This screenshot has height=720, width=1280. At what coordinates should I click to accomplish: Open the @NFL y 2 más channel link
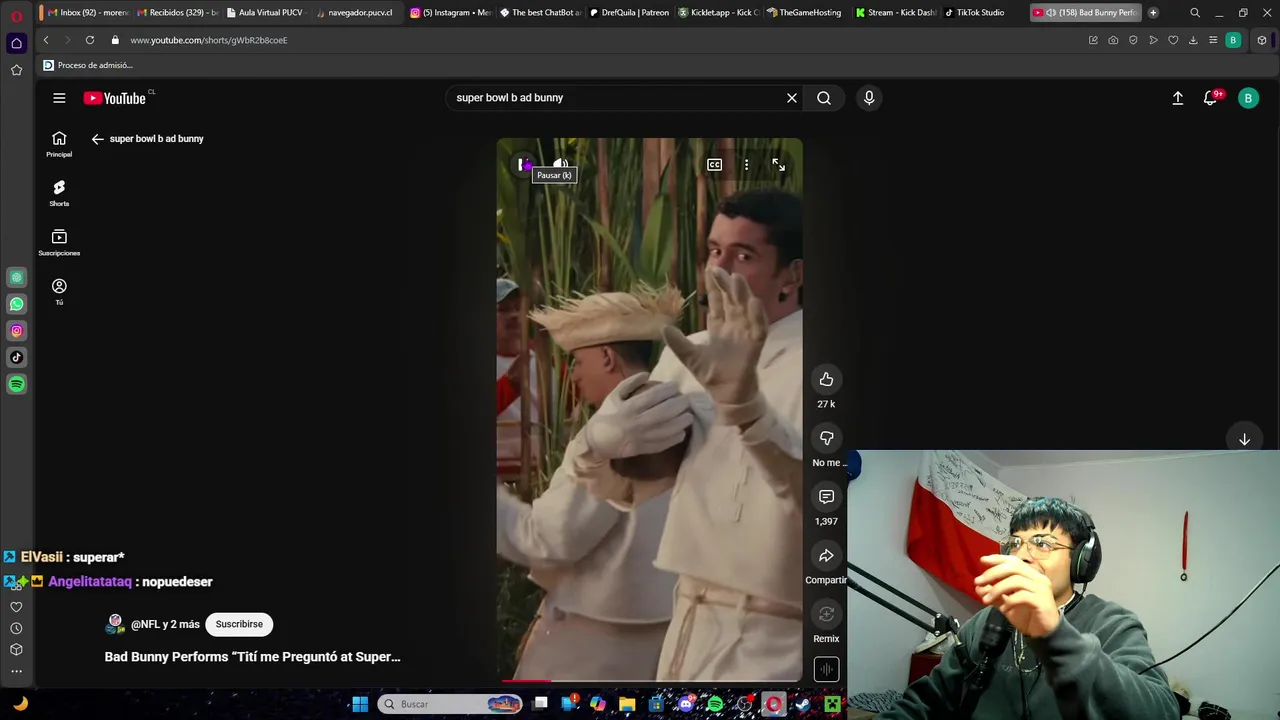165,624
